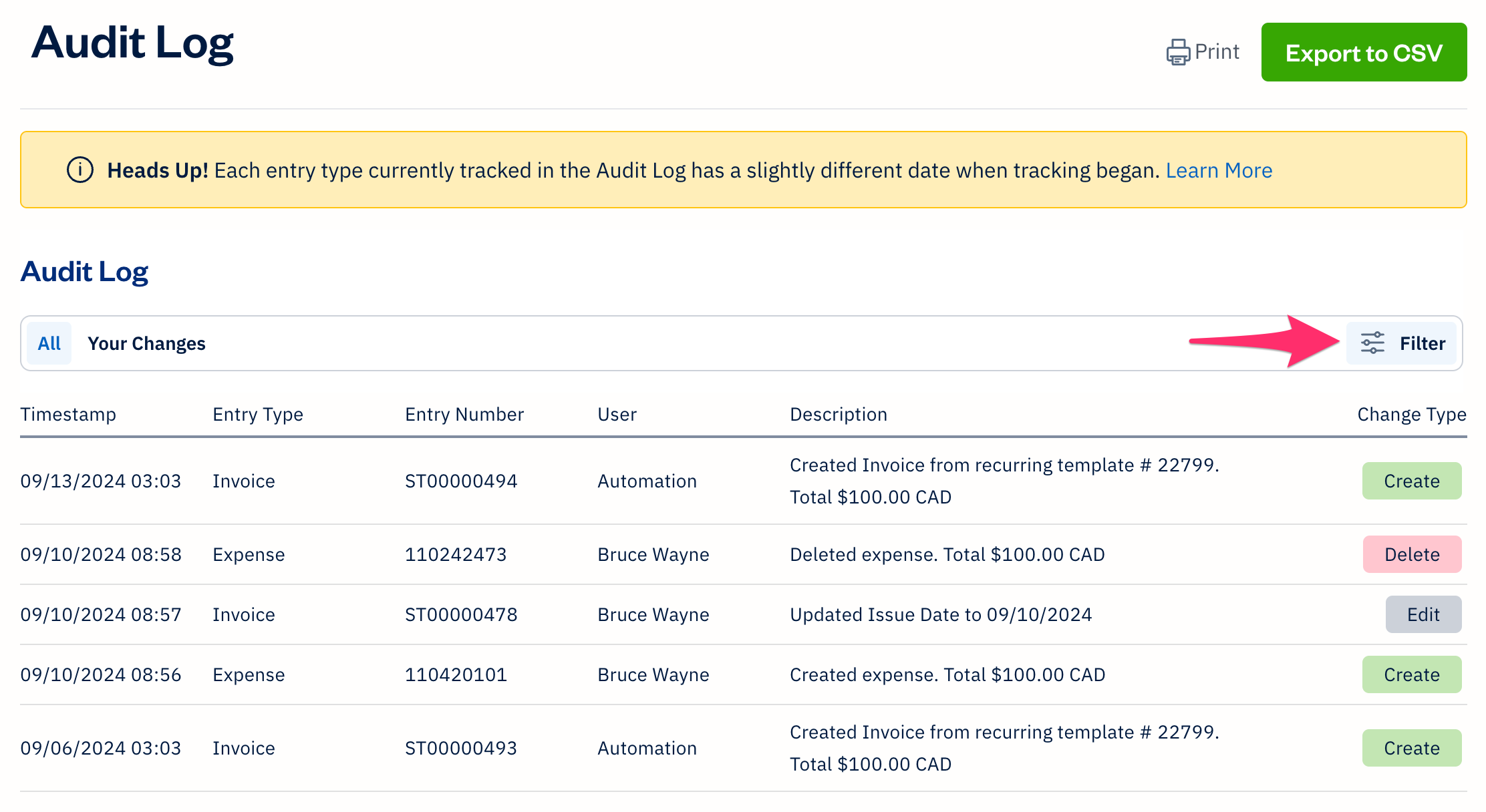Sort by the Timestamp column header

[x=68, y=414]
